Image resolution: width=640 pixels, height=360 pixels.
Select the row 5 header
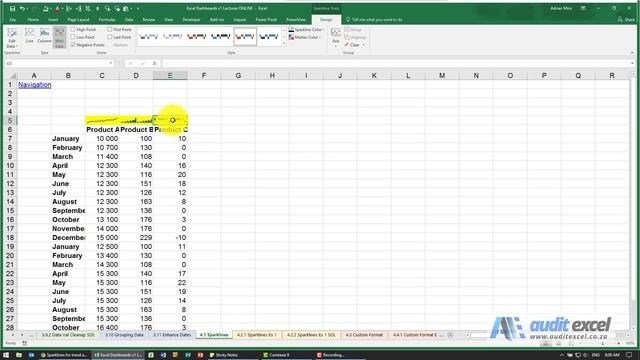click(10, 120)
